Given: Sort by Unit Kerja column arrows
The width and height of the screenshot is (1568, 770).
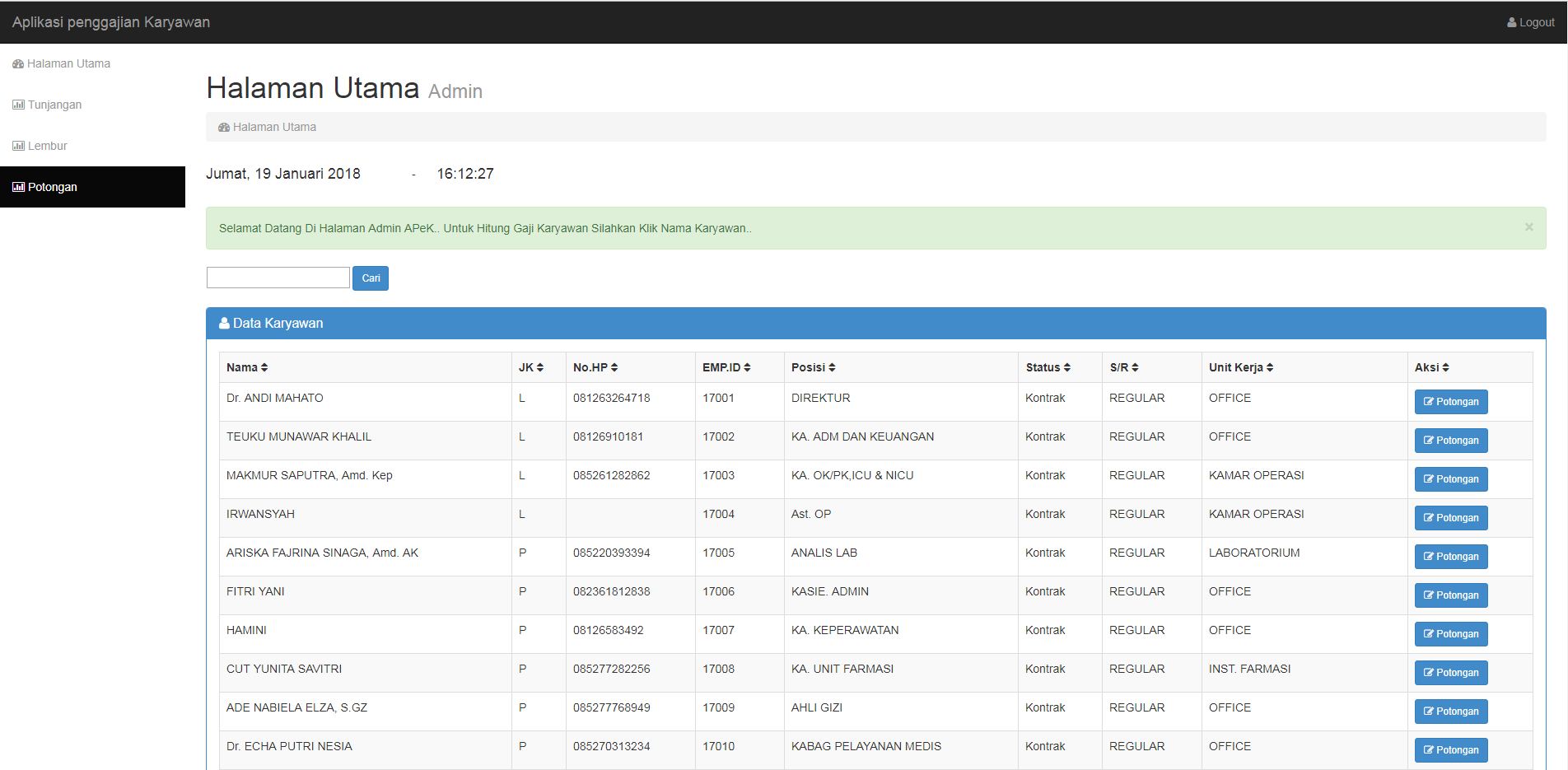Looking at the screenshot, I should (1270, 367).
